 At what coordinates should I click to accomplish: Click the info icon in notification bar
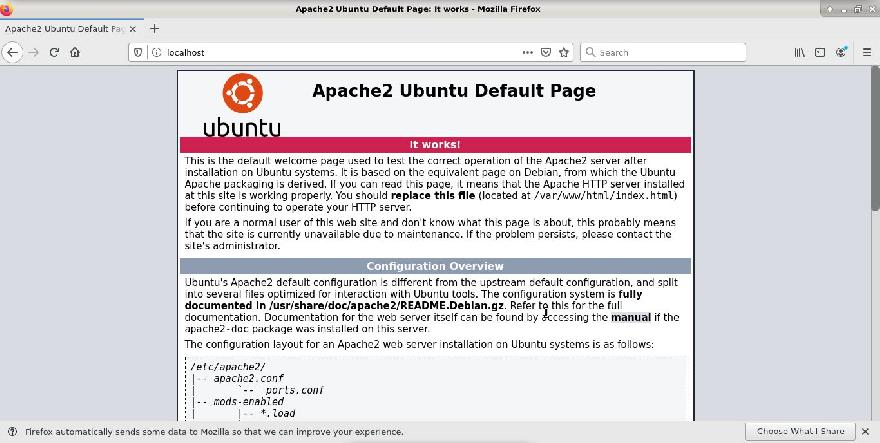12,432
